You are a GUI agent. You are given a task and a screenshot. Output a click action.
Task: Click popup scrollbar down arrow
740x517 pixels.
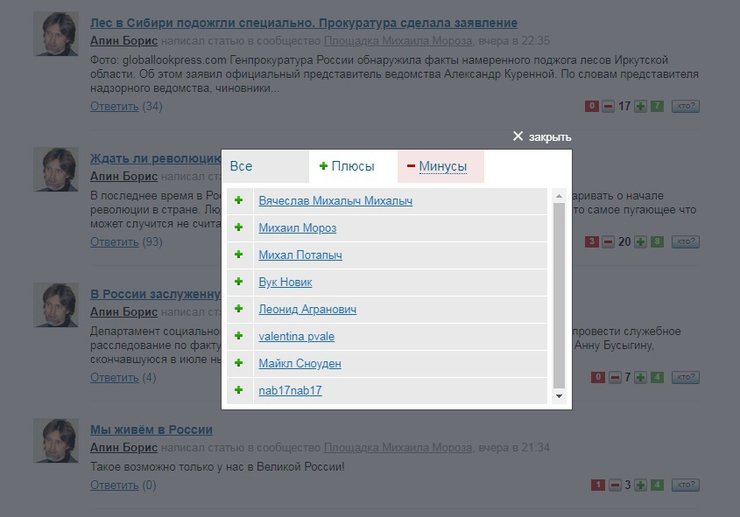pyautogui.click(x=559, y=396)
